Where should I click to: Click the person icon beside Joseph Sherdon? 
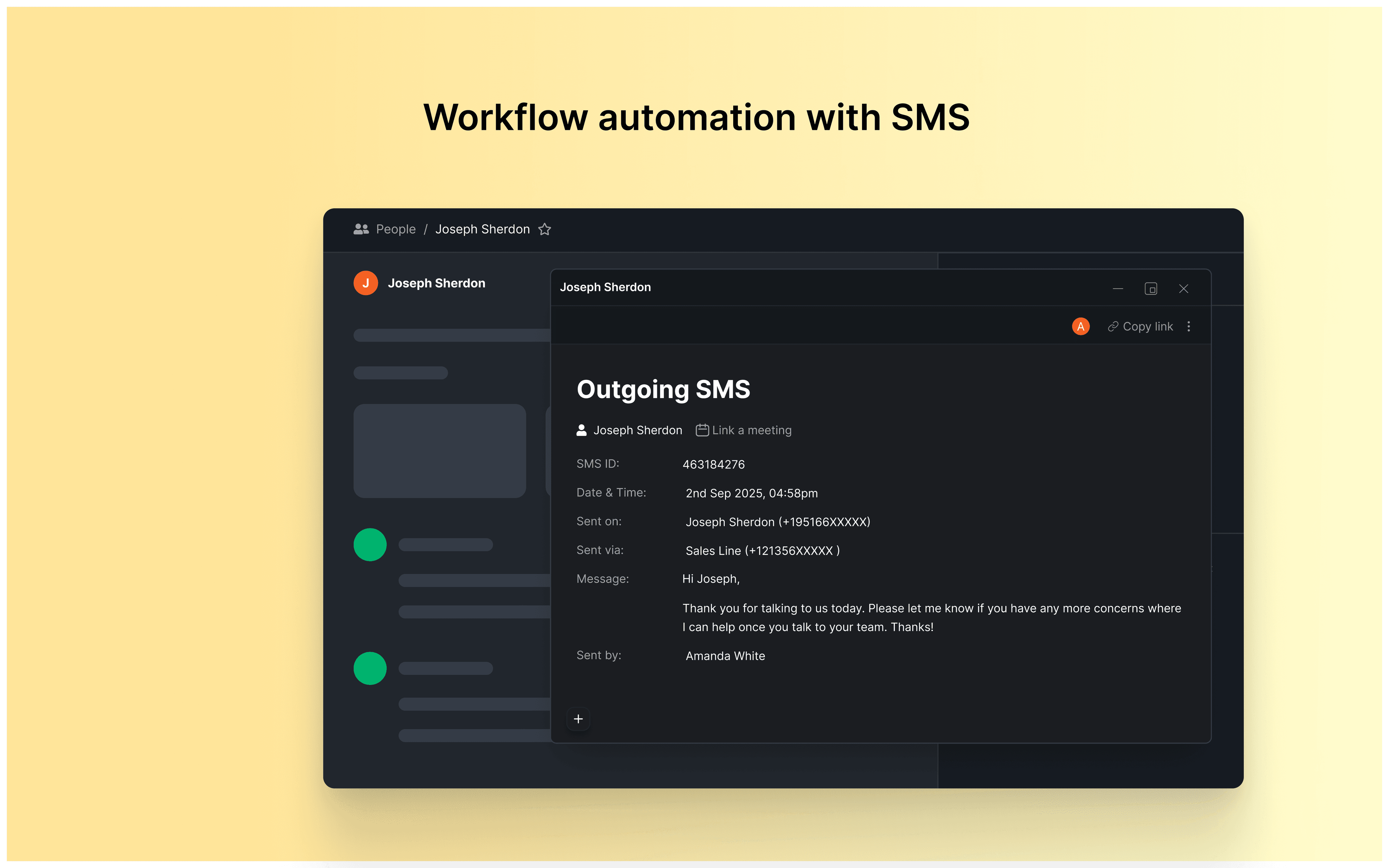click(581, 430)
